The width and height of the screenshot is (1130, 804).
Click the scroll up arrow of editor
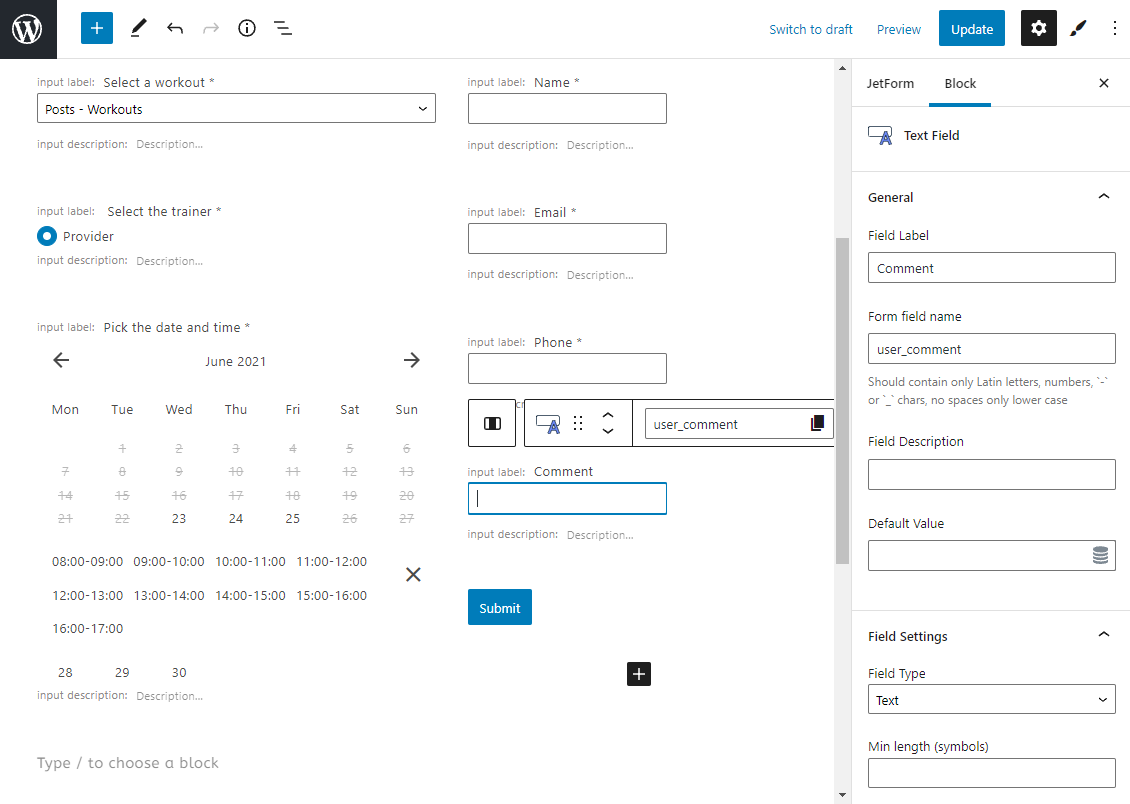click(842, 68)
